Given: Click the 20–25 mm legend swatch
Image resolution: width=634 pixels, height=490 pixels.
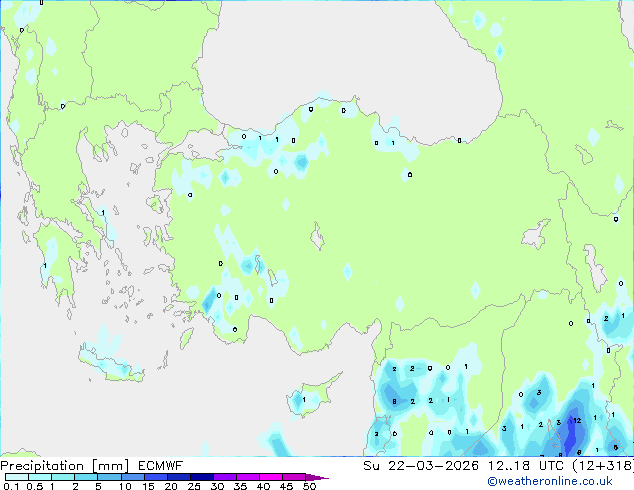Looking at the screenshot, I should [x=178, y=477].
